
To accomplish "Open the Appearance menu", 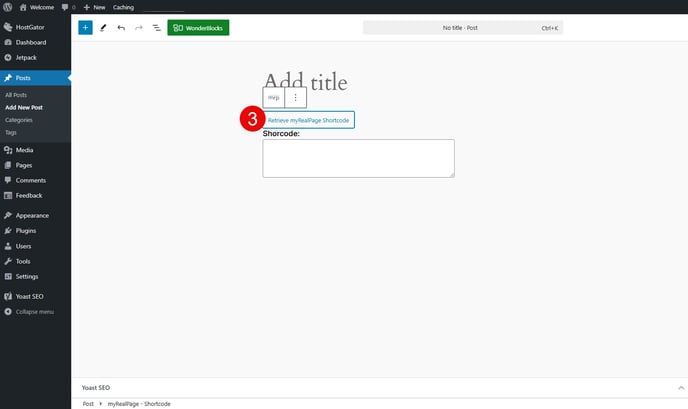I will point(35,215).
